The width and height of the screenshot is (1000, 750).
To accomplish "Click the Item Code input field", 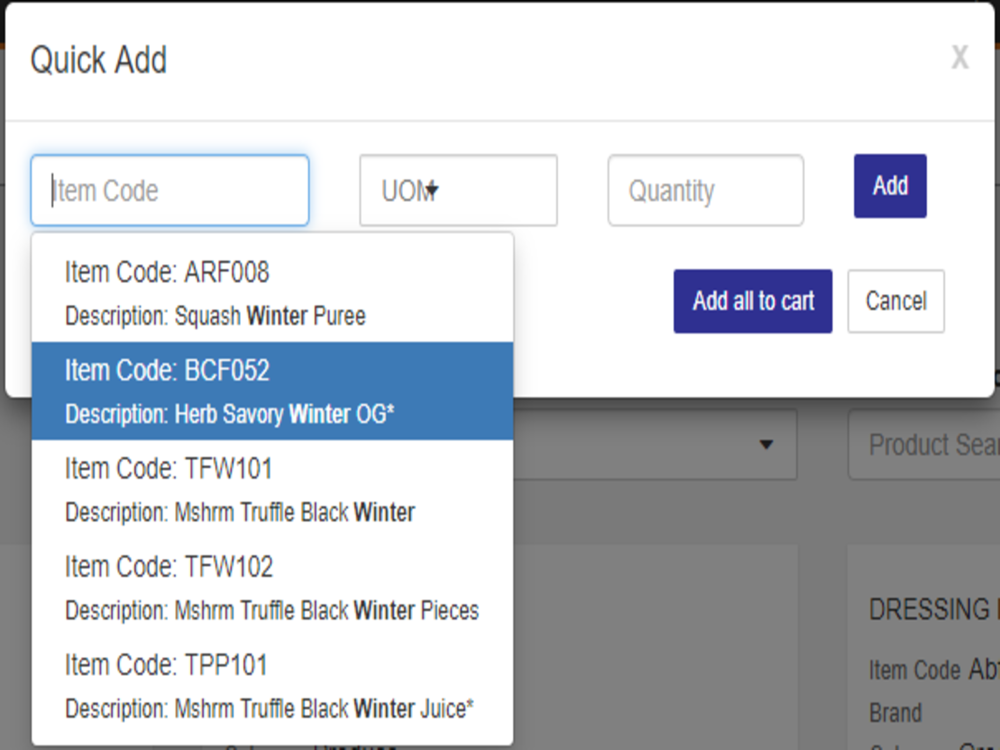I will [x=170, y=190].
